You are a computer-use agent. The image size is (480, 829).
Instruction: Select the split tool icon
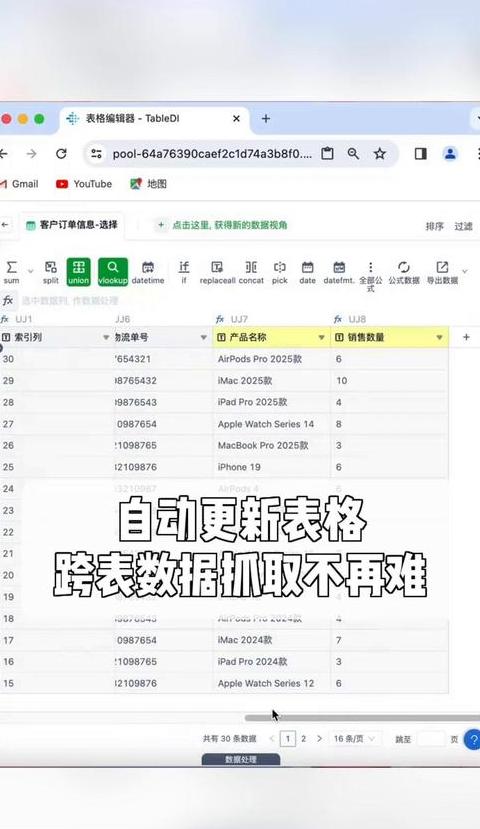[x=51, y=272]
